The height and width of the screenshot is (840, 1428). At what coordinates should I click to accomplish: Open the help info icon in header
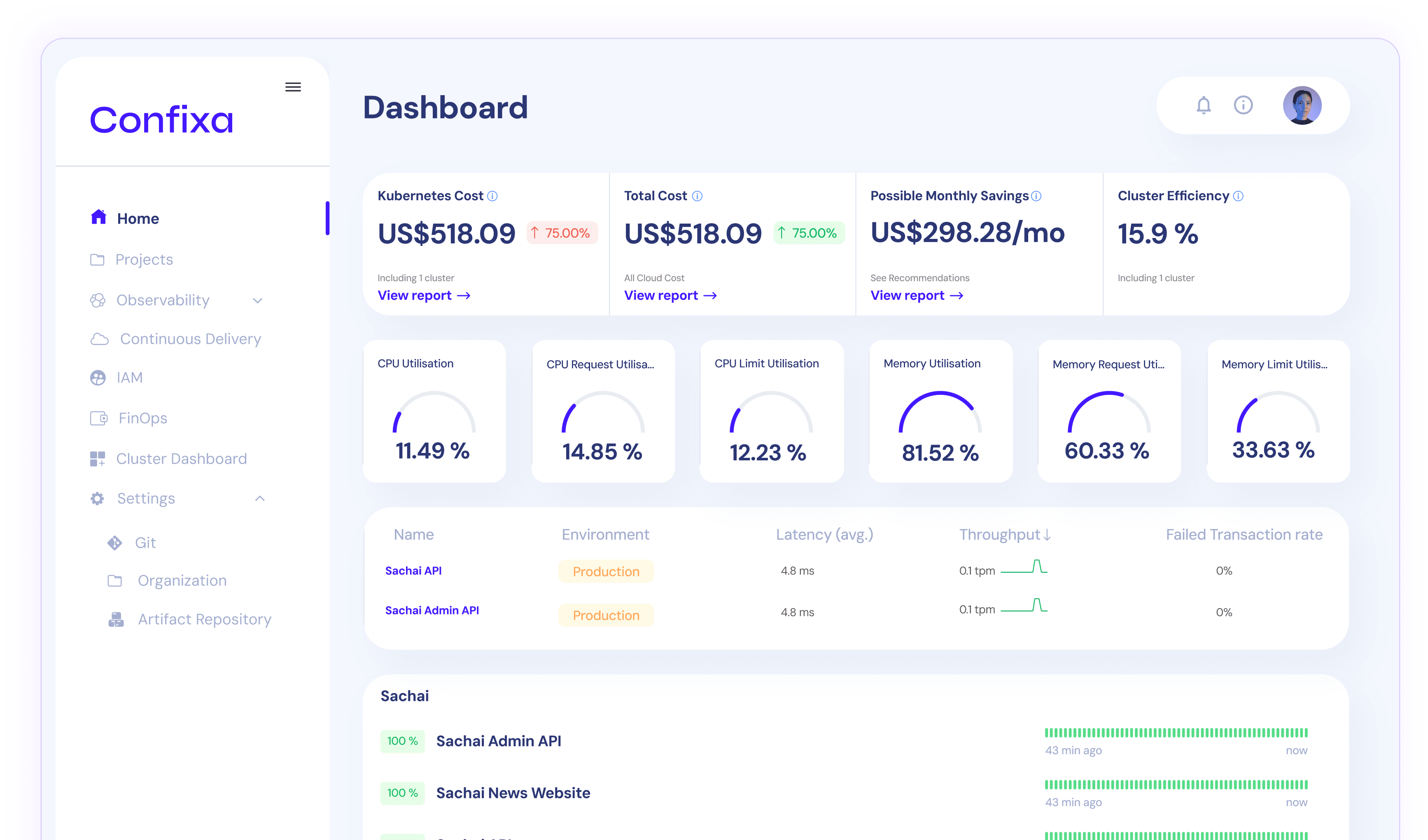1243,105
